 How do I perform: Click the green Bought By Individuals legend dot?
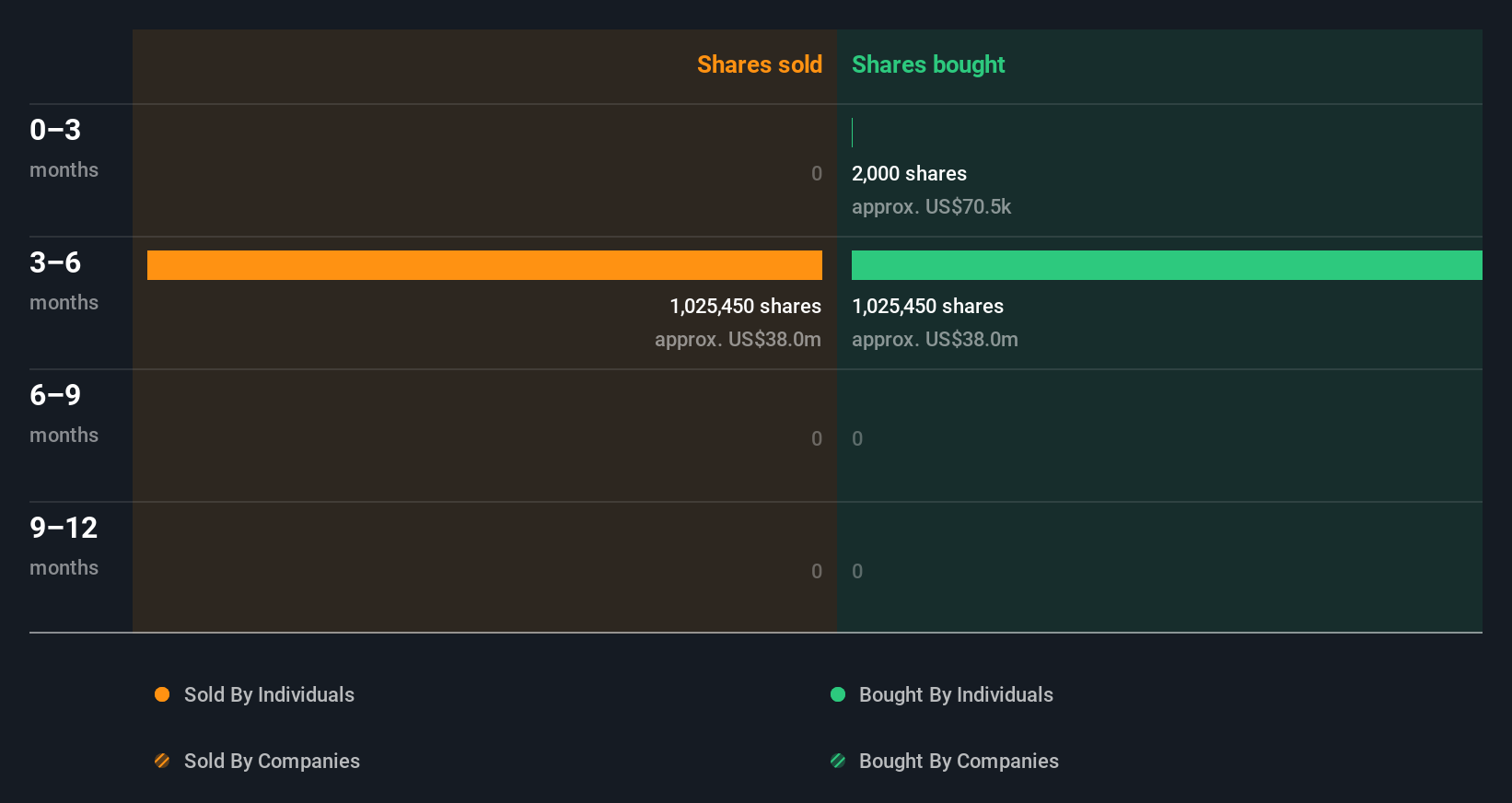pos(838,694)
